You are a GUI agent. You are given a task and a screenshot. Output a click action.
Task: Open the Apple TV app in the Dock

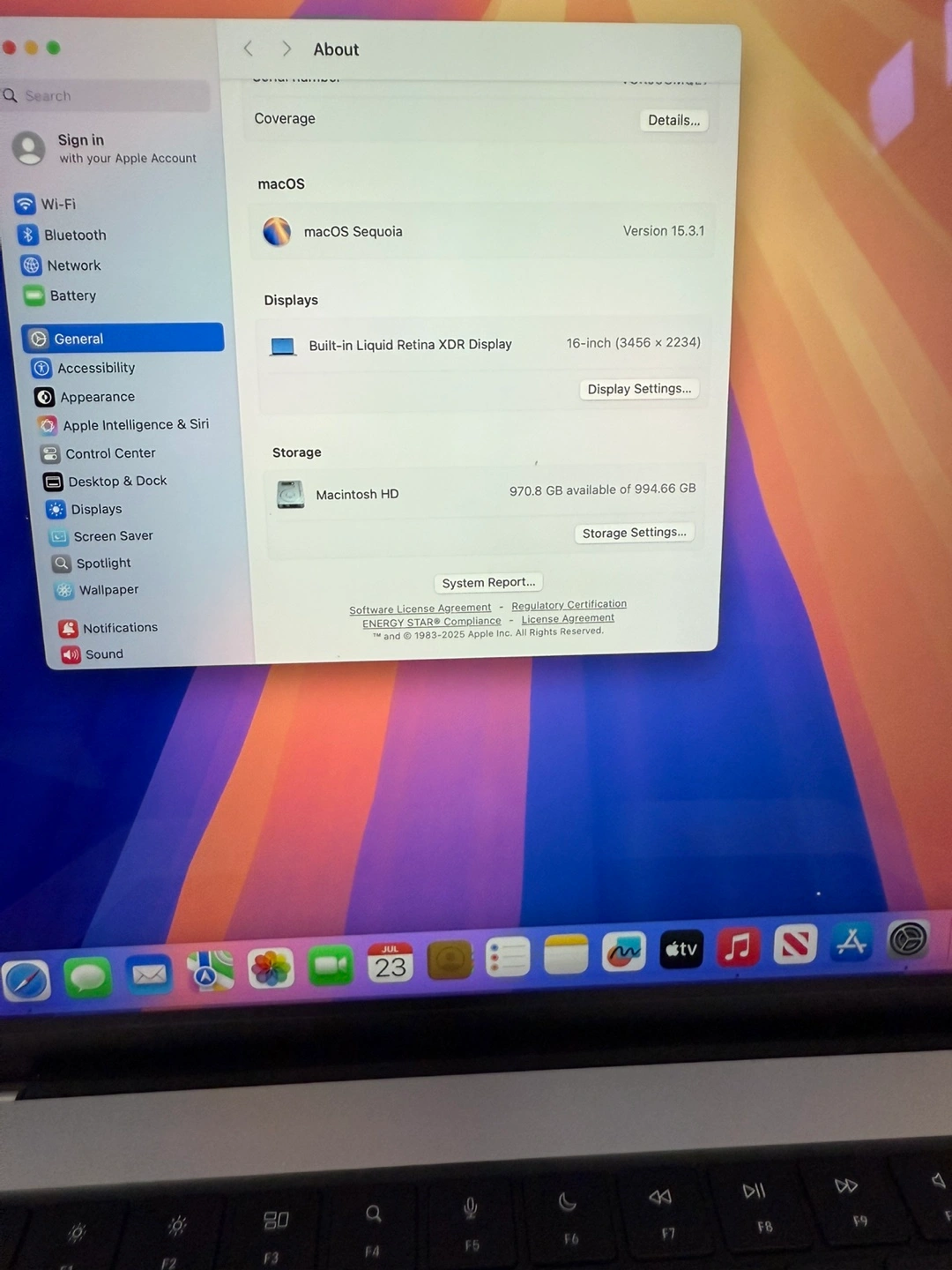(681, 949)
